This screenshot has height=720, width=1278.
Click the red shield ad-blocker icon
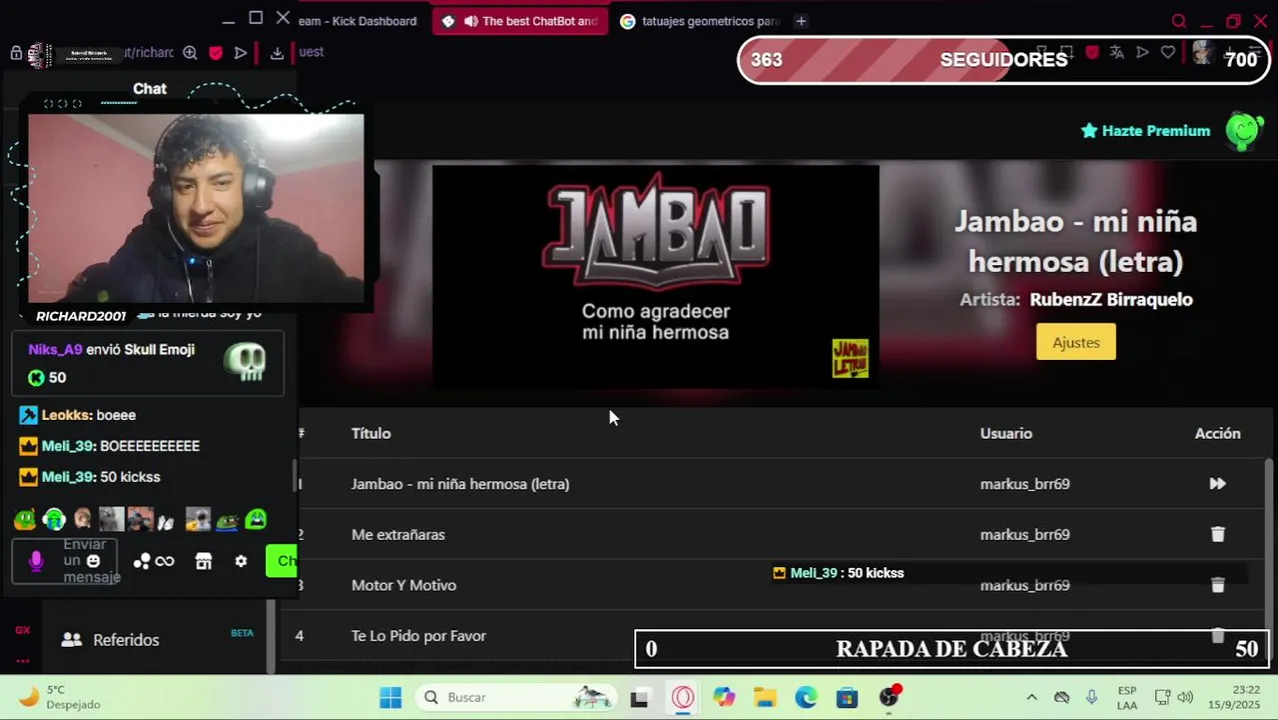click(x=216, y=53)
